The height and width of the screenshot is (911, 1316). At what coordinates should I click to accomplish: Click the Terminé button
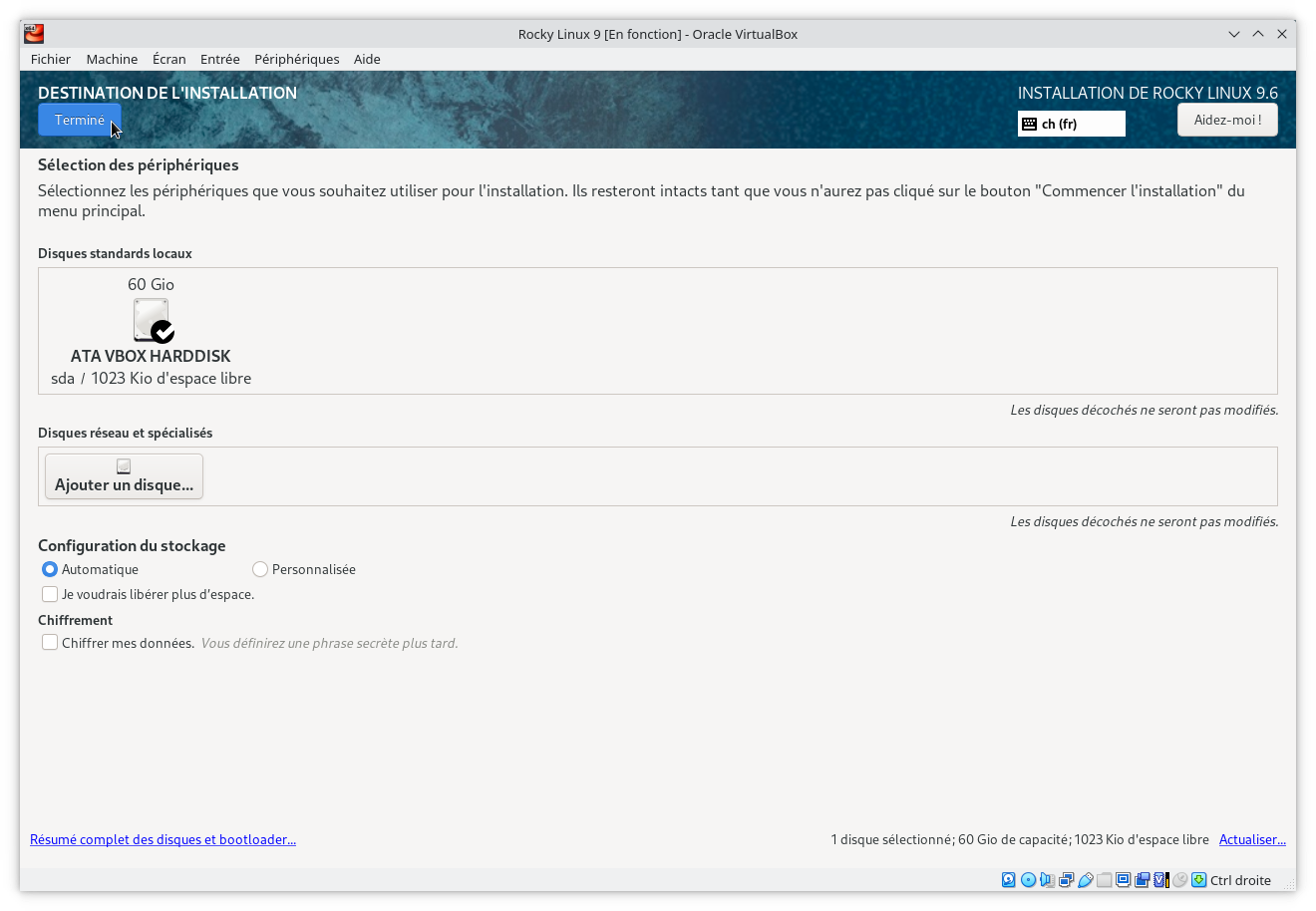pos(79,120)
